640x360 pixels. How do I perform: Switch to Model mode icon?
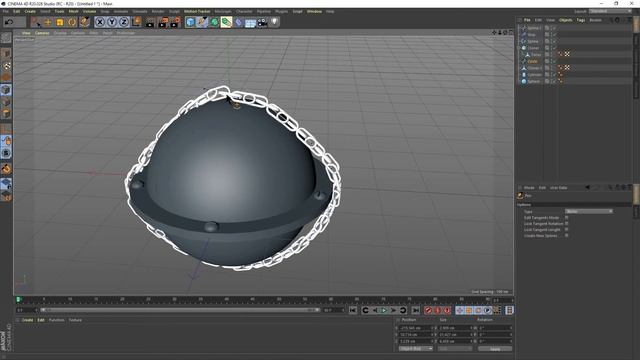(6, 53)
